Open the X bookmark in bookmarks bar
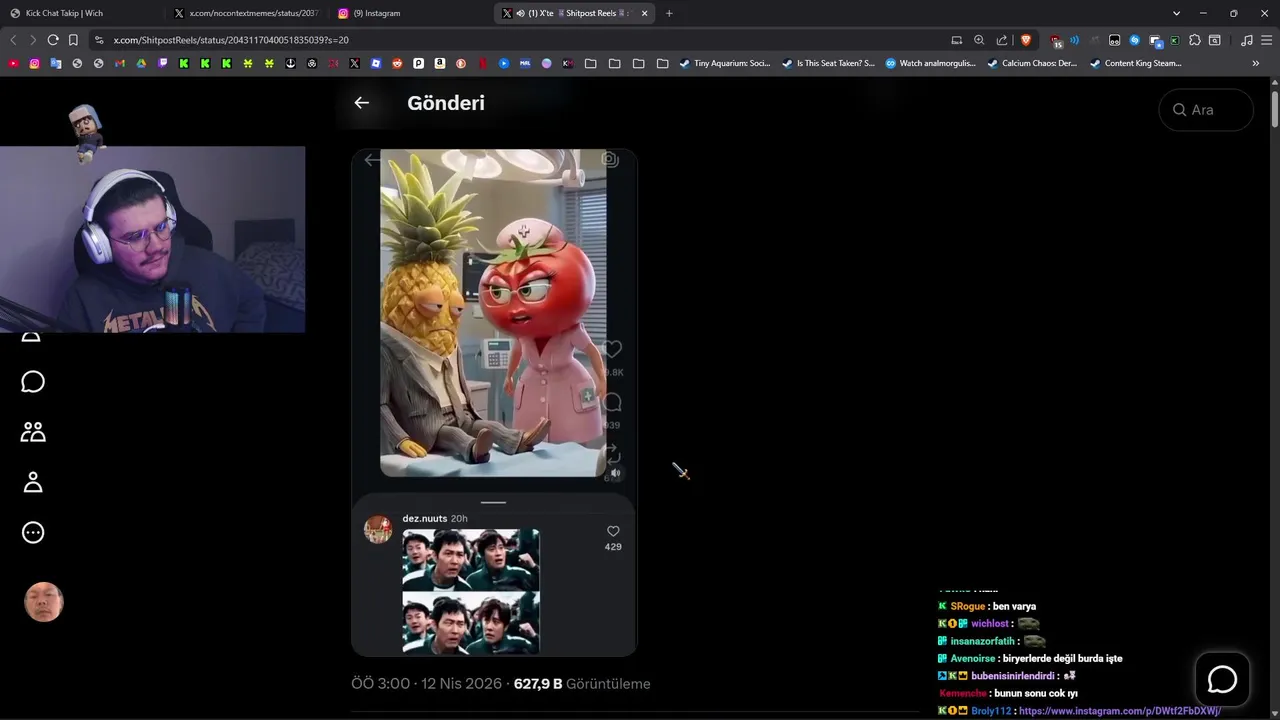Image resolution: width=1280 pixels, height=720 pixels. click(354, 63)
